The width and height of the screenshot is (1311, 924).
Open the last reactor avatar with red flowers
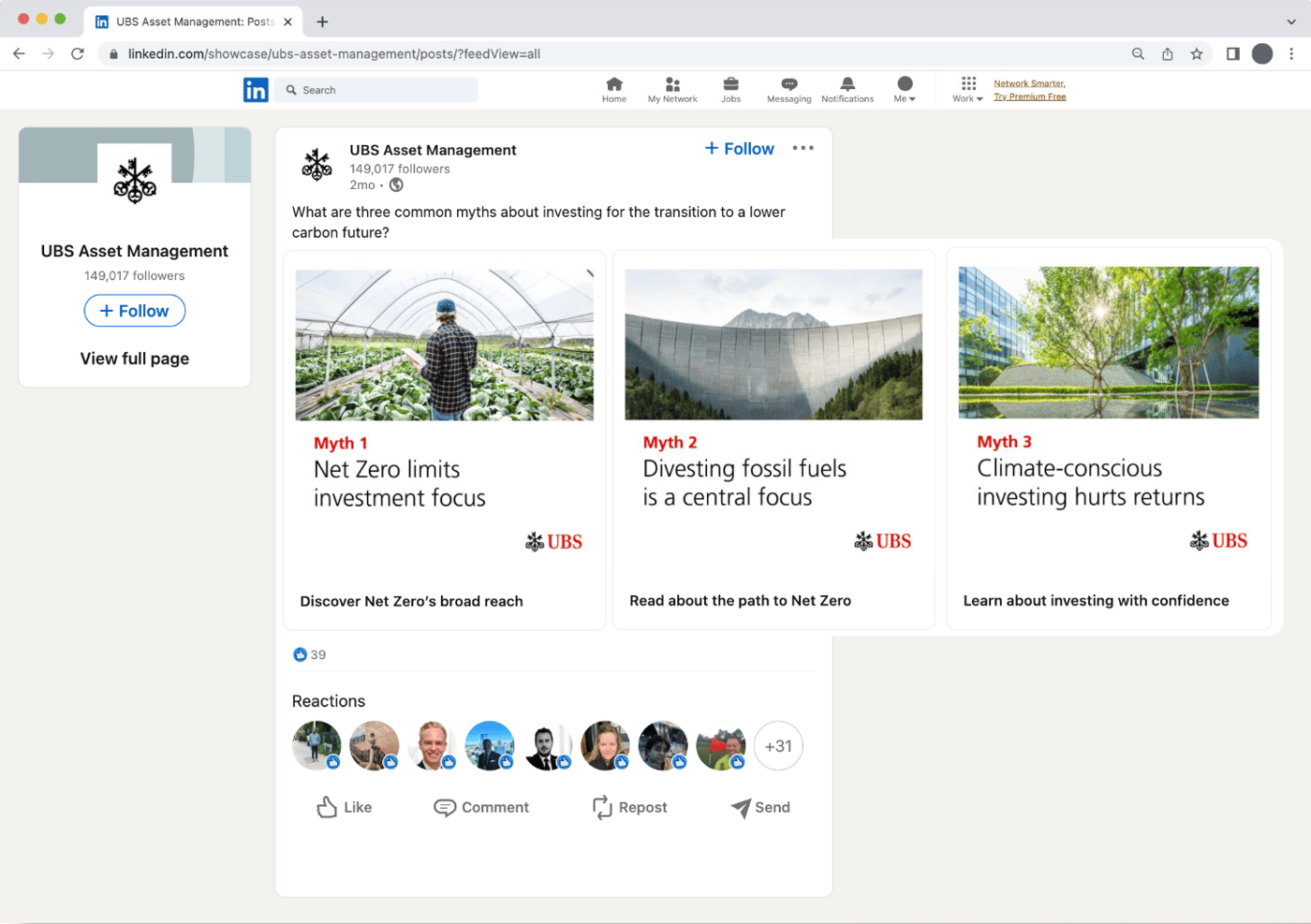[x=721, y=745]
